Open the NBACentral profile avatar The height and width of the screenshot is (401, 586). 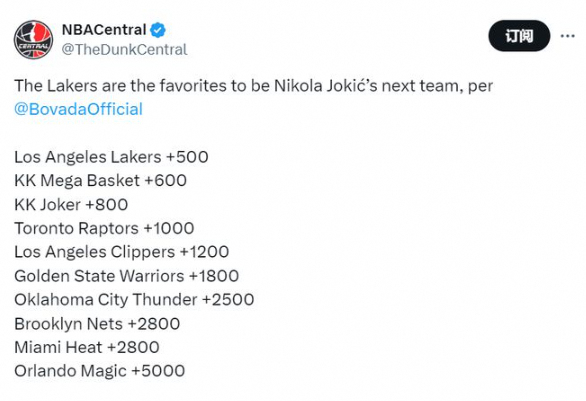[33, 40]
